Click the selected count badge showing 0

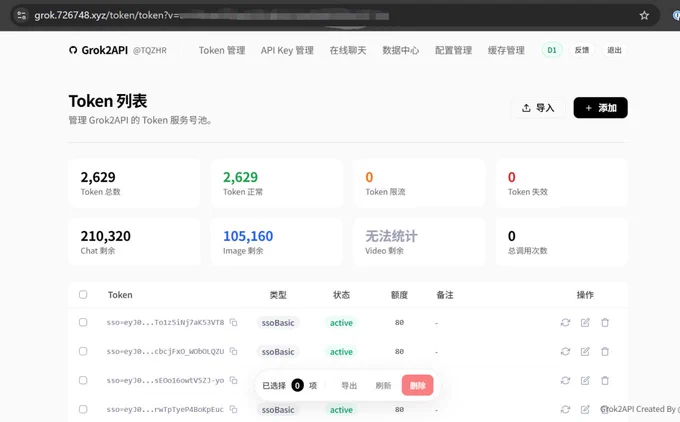coord(298,385)
